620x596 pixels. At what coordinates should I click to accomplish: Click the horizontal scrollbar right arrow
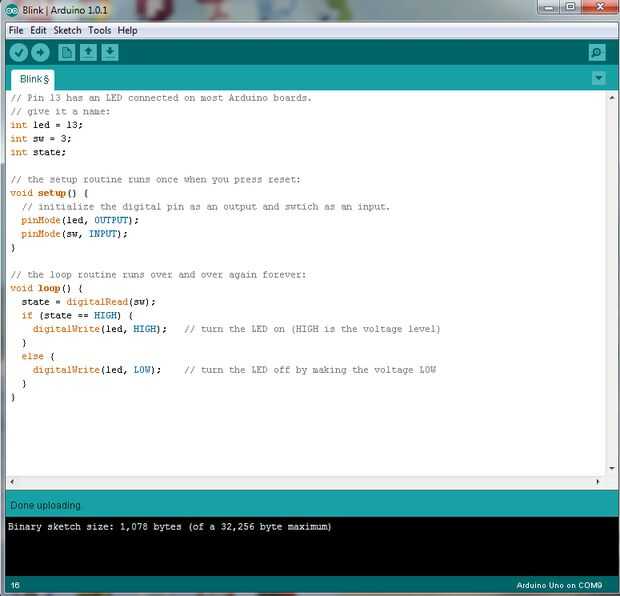tap(597, 481)
